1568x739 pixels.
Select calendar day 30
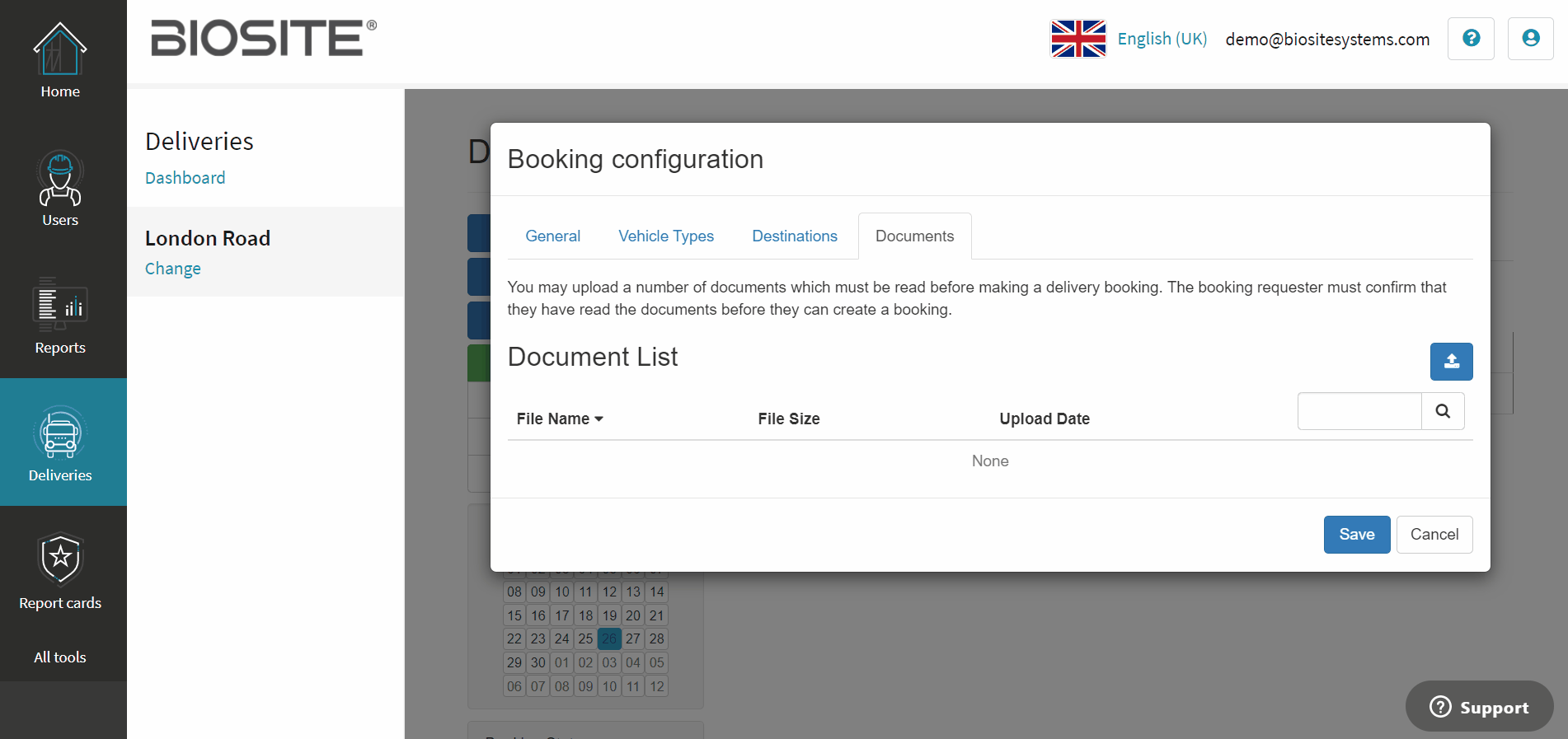pos(538,662)
